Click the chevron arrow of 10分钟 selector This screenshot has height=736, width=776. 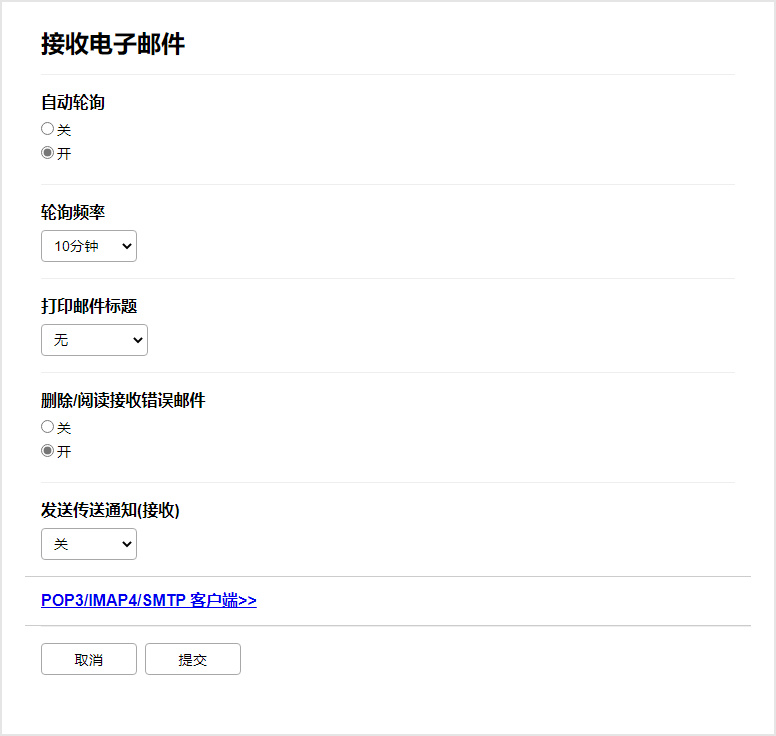tap(125, 246)
